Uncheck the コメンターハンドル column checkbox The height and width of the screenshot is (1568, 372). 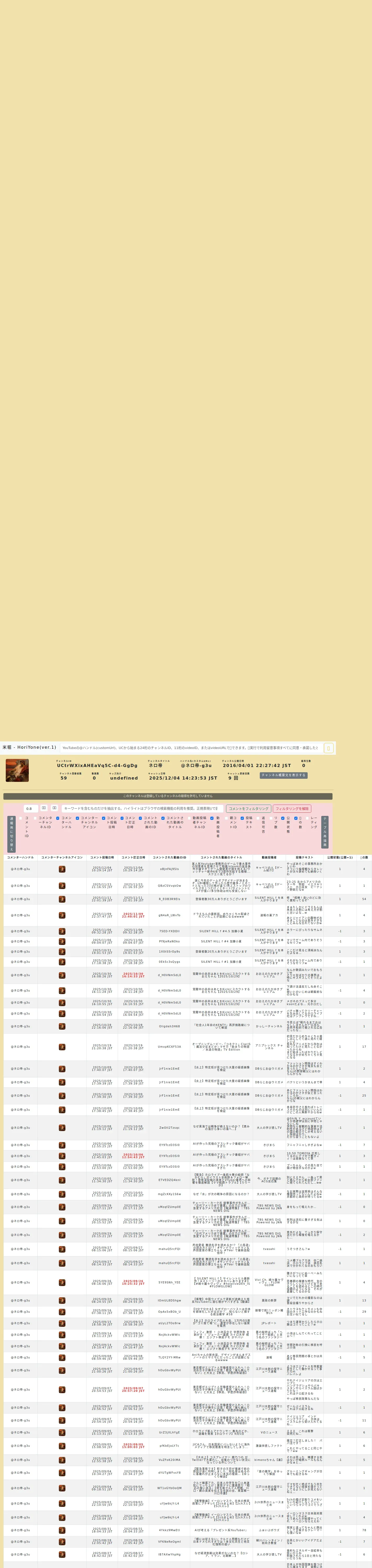click(x=58, y=818)
